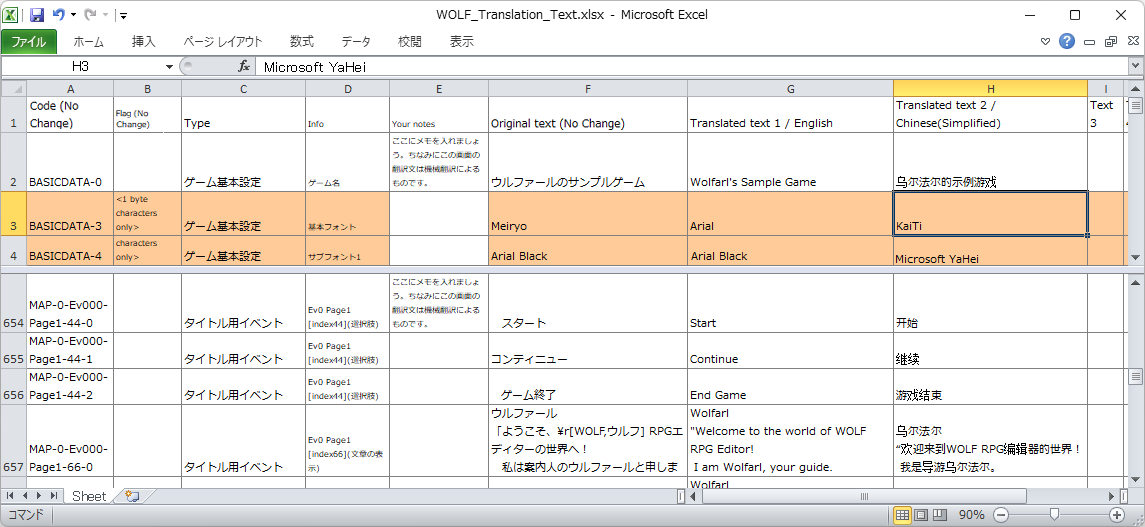Select column A header

(70, 88)
